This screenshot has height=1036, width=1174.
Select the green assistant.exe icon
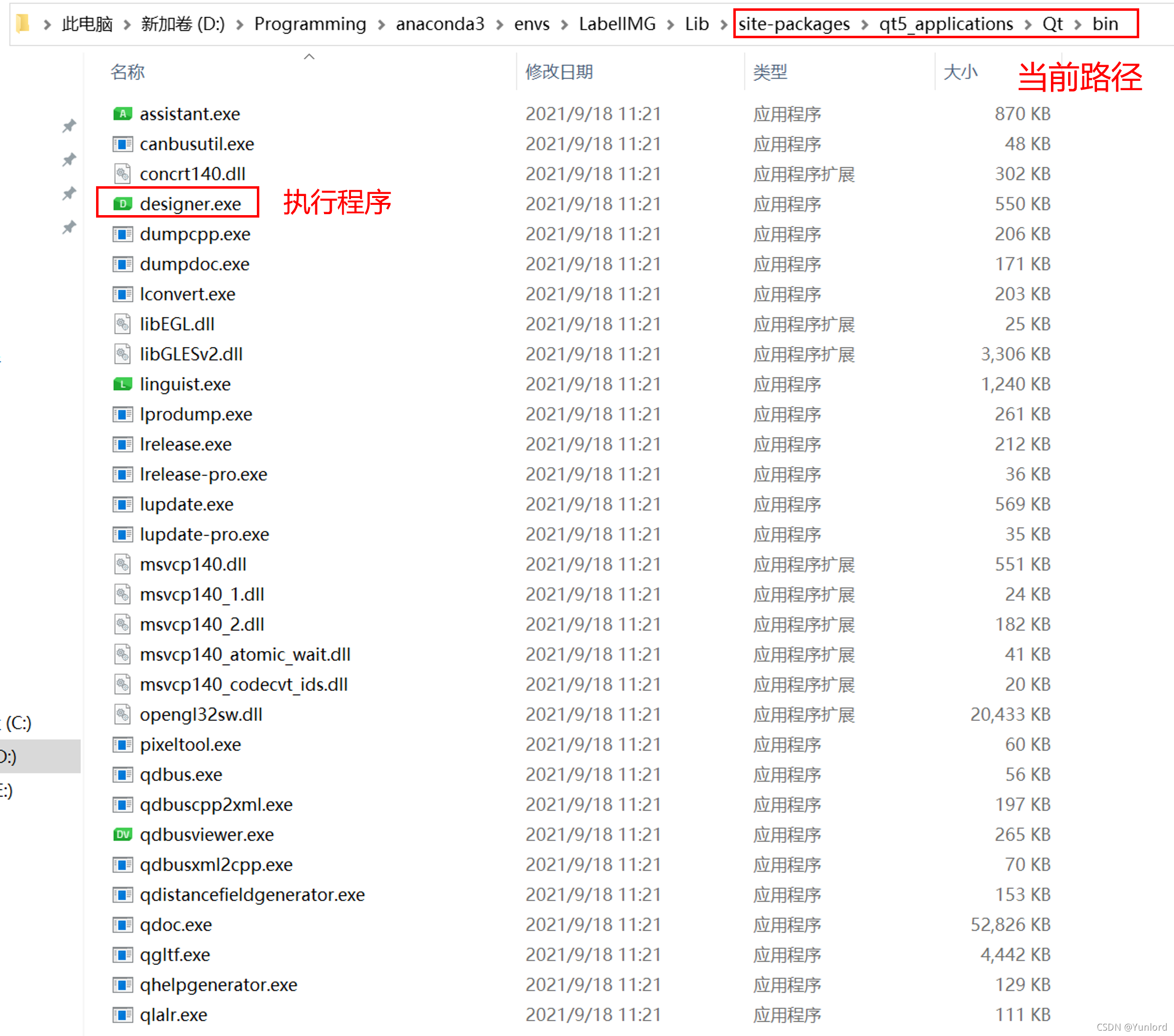123,114
